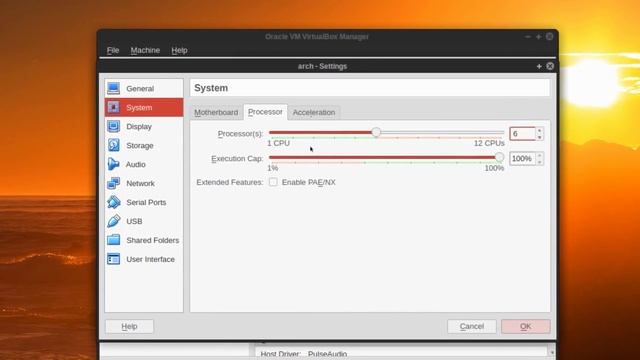Screen dimensions: 640x360
Task: Click the Processor(s) label text
Action: pos(240,134)
